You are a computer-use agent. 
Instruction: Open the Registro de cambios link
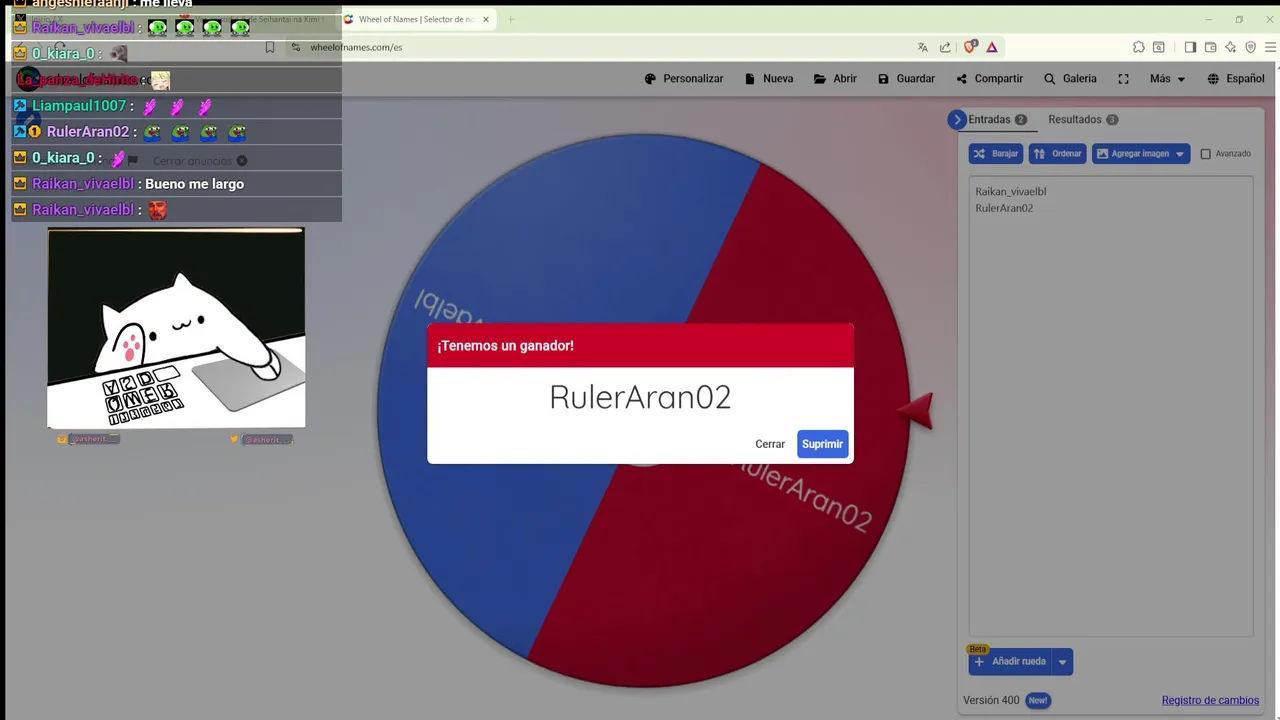pyautogui.click(x=1210, y=700)
